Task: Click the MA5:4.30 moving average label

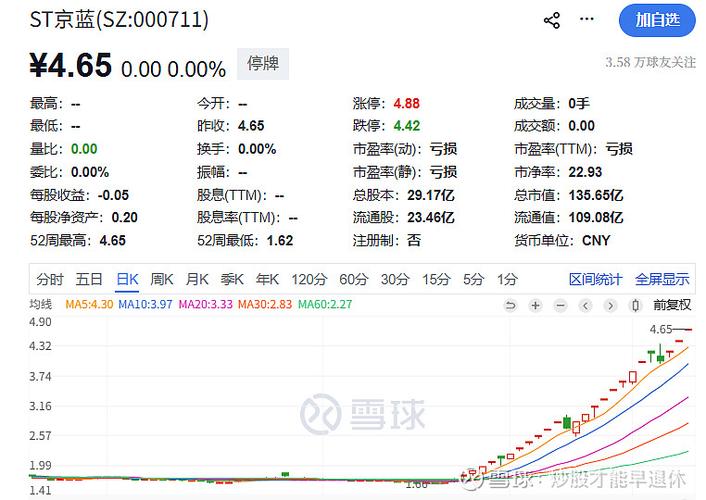Action: point(89,305)
